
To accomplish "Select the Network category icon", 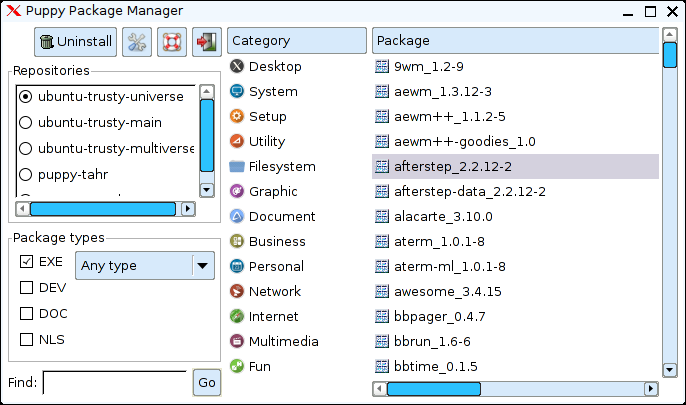I will [237, 291].
